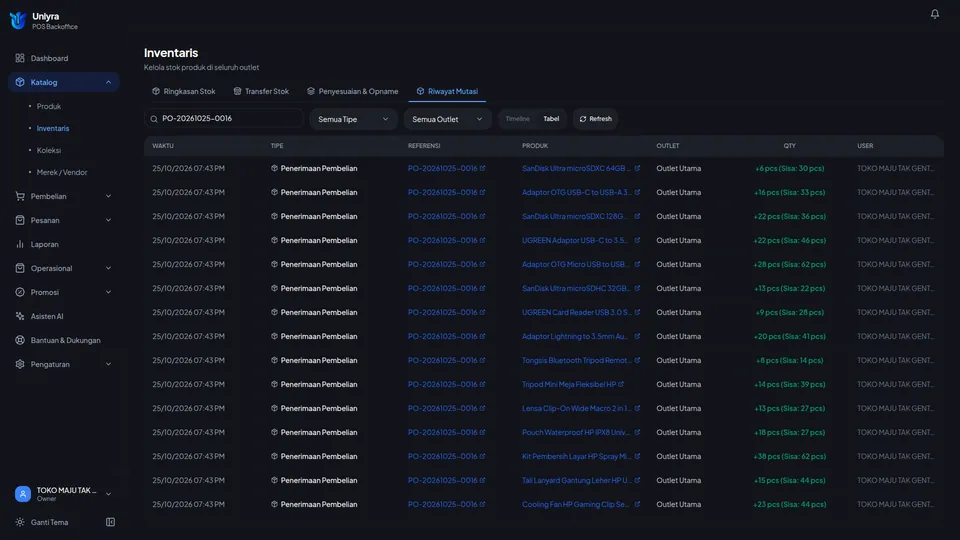Click the search field containing PO-20261025-0016

224,119
